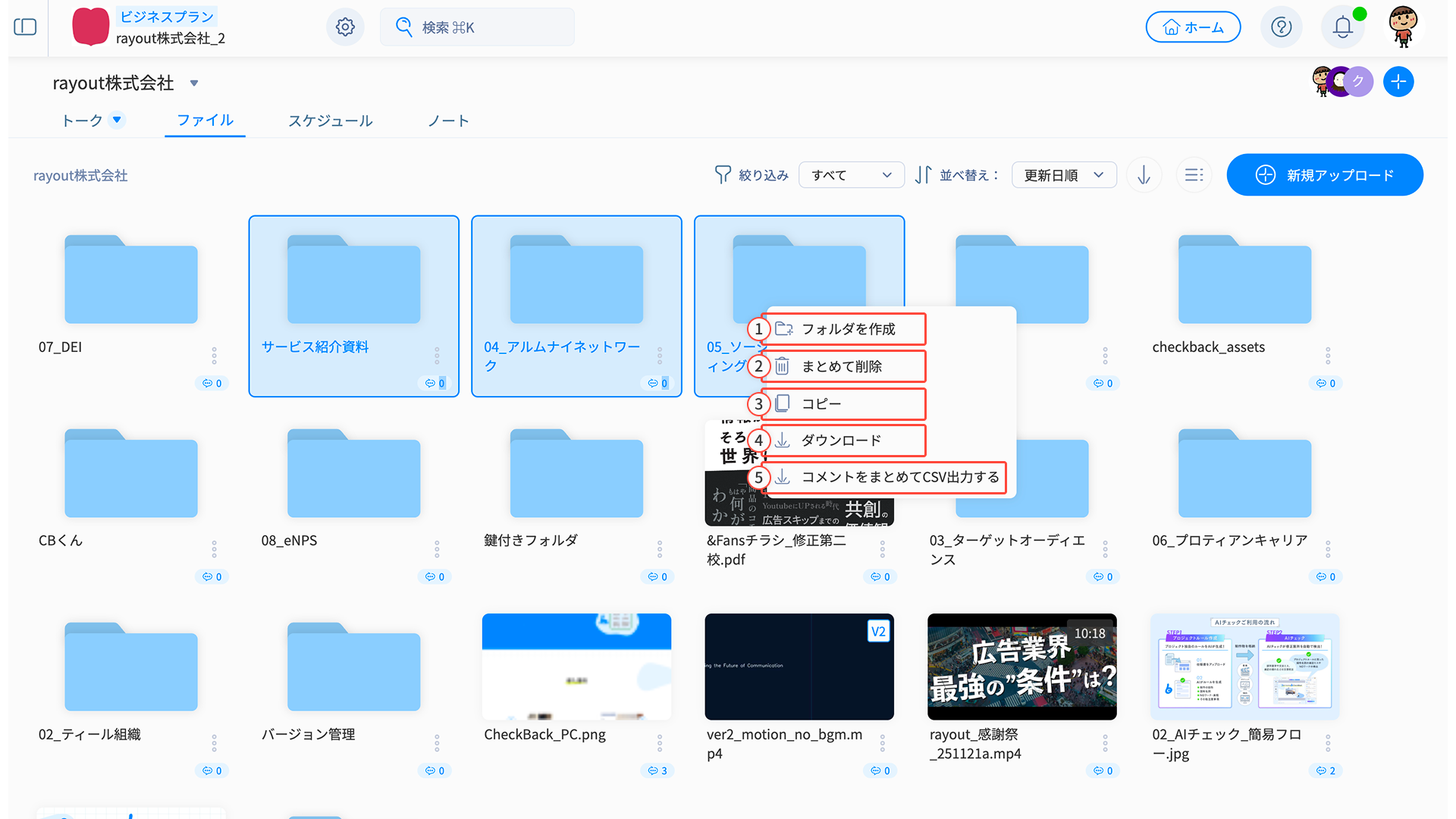This screenshot has height=819, width=1456.
Task: Switch to list view icon
Action: (1194, 175)
